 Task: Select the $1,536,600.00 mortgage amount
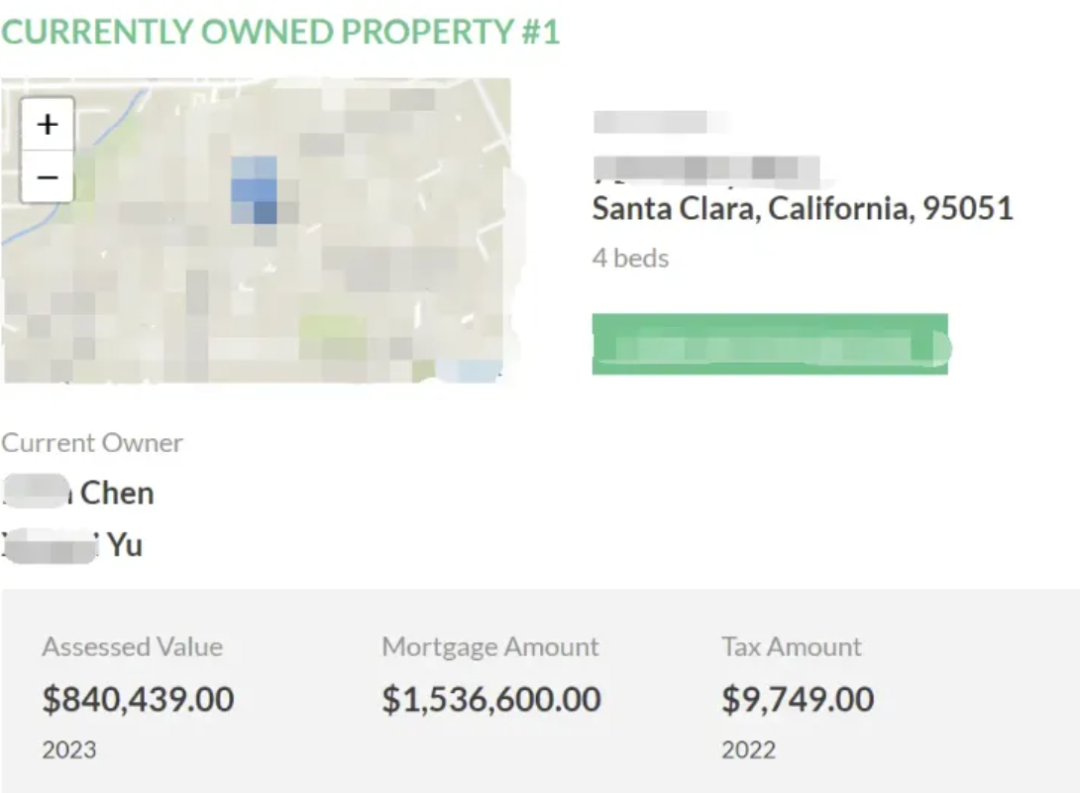(492, 699)
